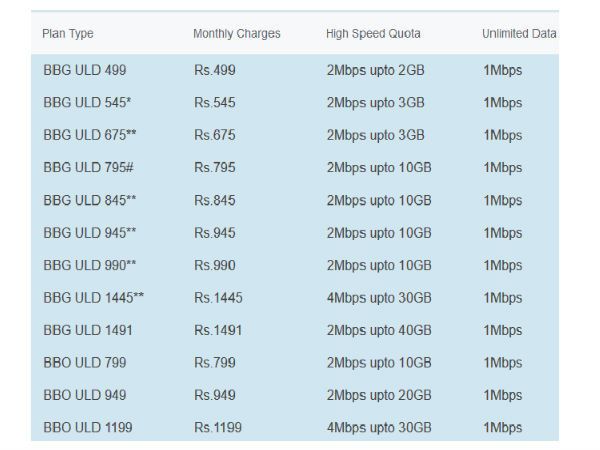Click the Rs.949 monthly charge cell
The height and width of the screenshot is (450, 600).
(215, 395)
